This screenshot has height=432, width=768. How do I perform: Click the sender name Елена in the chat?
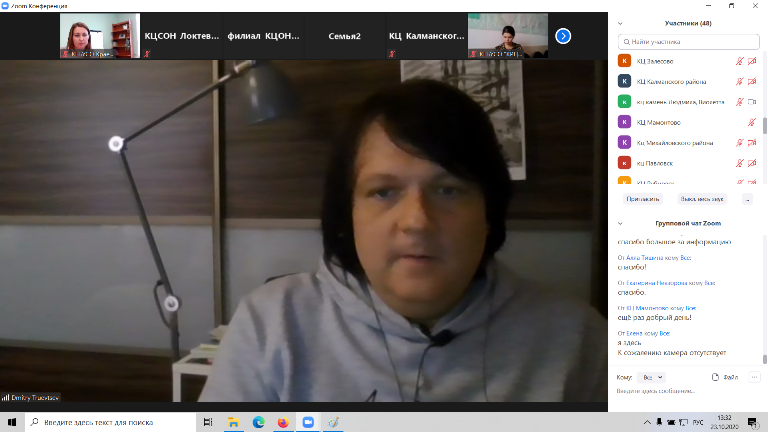(634, 334)
